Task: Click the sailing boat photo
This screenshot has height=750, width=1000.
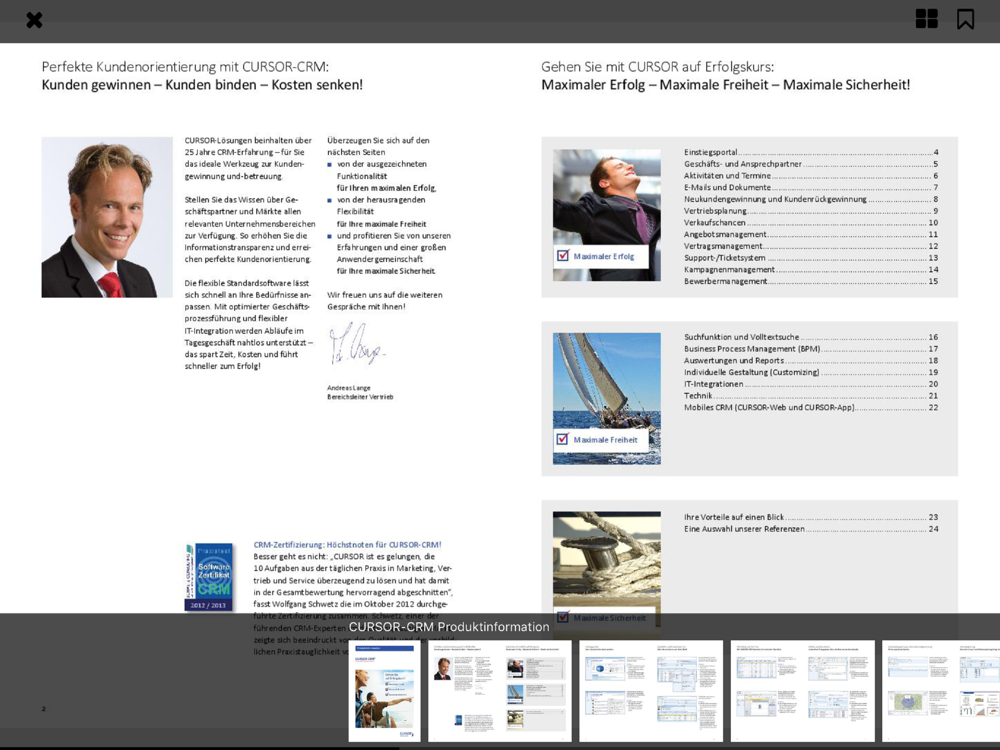Action: 607,399
